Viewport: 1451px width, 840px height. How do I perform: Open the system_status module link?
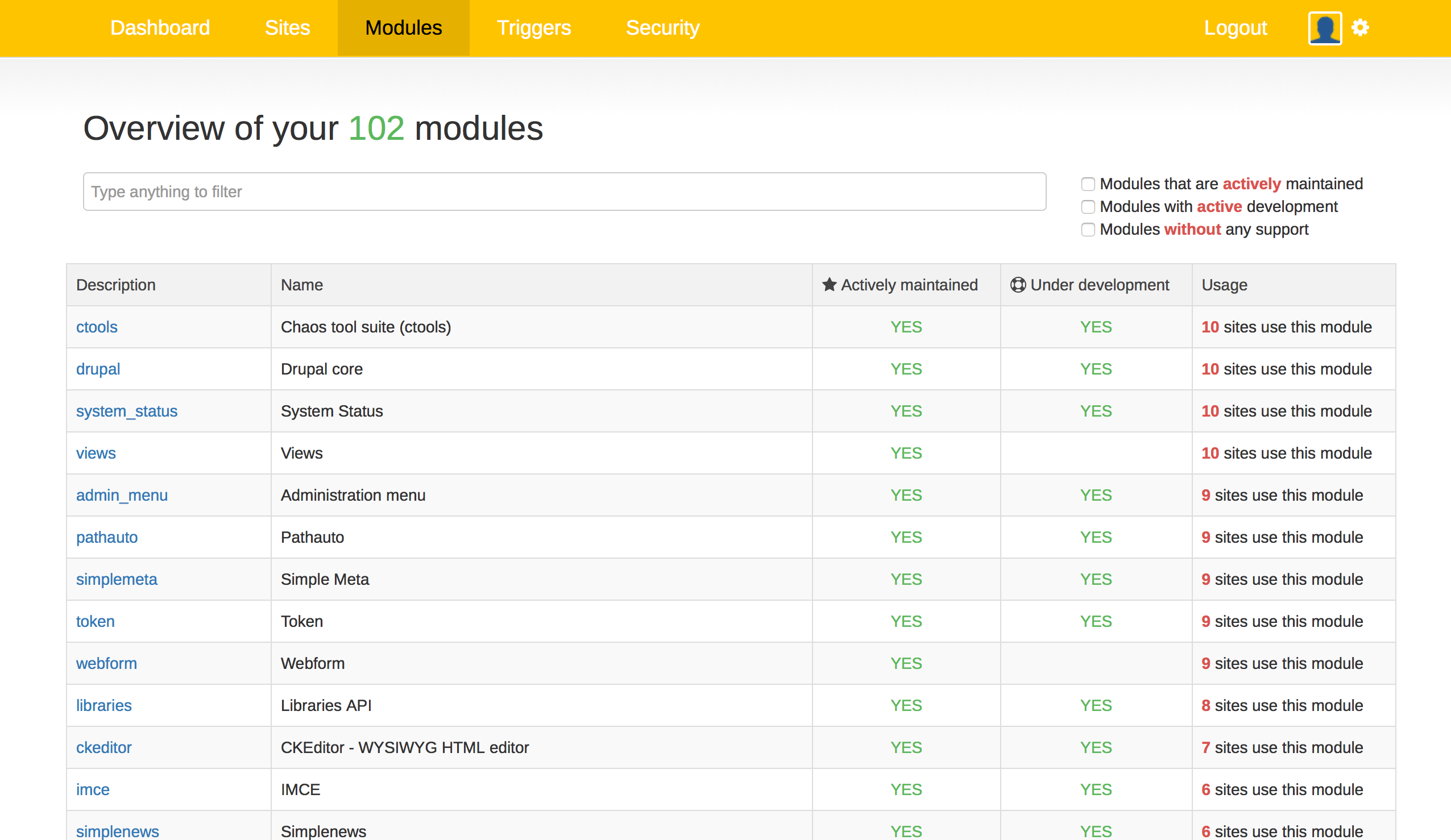[127, 411]
